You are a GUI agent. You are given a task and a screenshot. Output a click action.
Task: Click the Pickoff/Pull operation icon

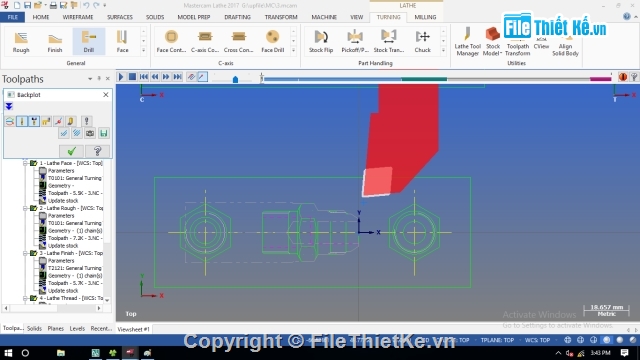coord(355,42)
